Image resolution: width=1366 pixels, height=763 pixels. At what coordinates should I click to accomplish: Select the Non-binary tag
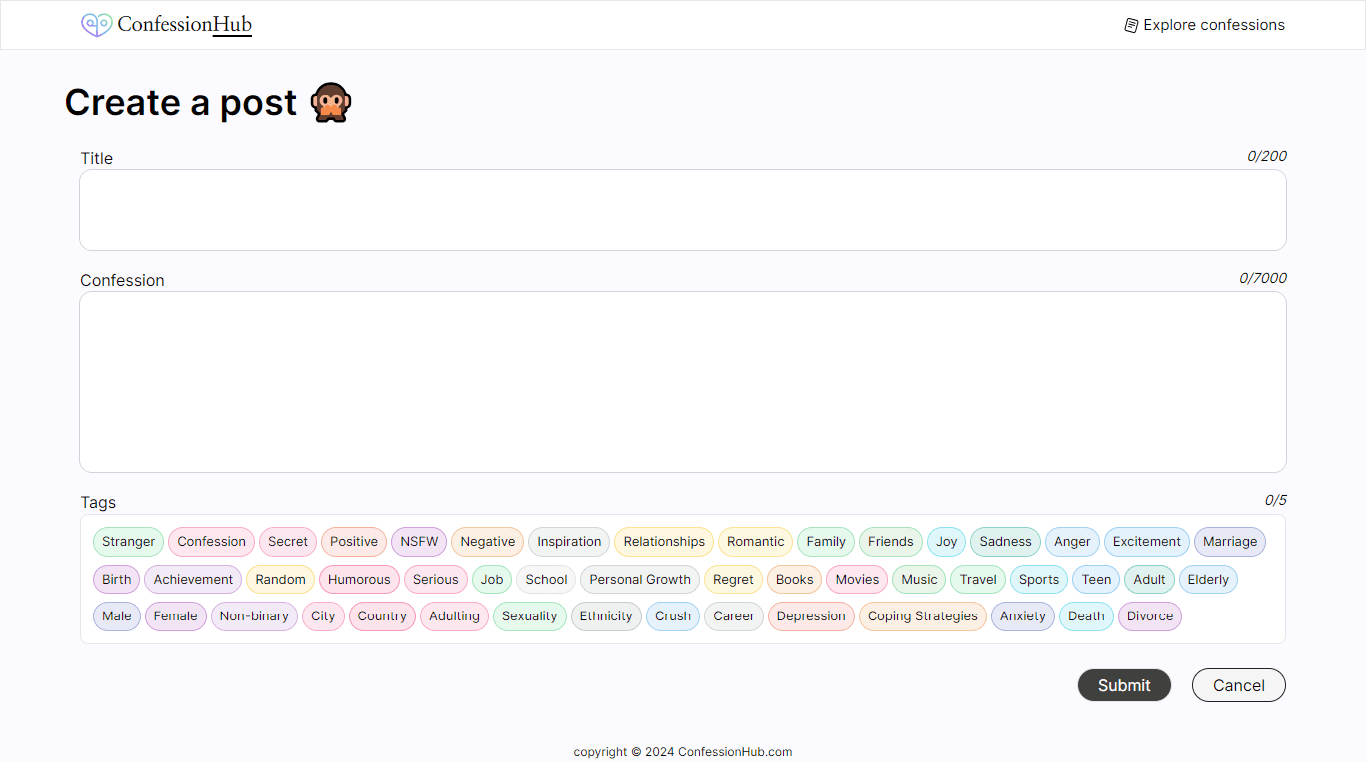254,616
